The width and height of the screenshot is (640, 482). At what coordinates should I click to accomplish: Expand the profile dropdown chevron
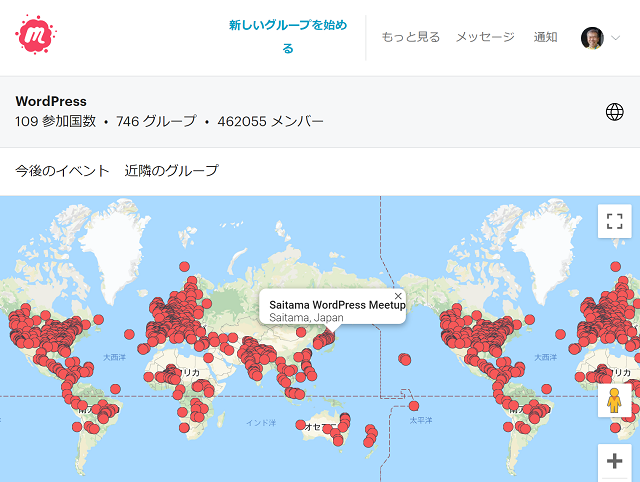(616, 38)
